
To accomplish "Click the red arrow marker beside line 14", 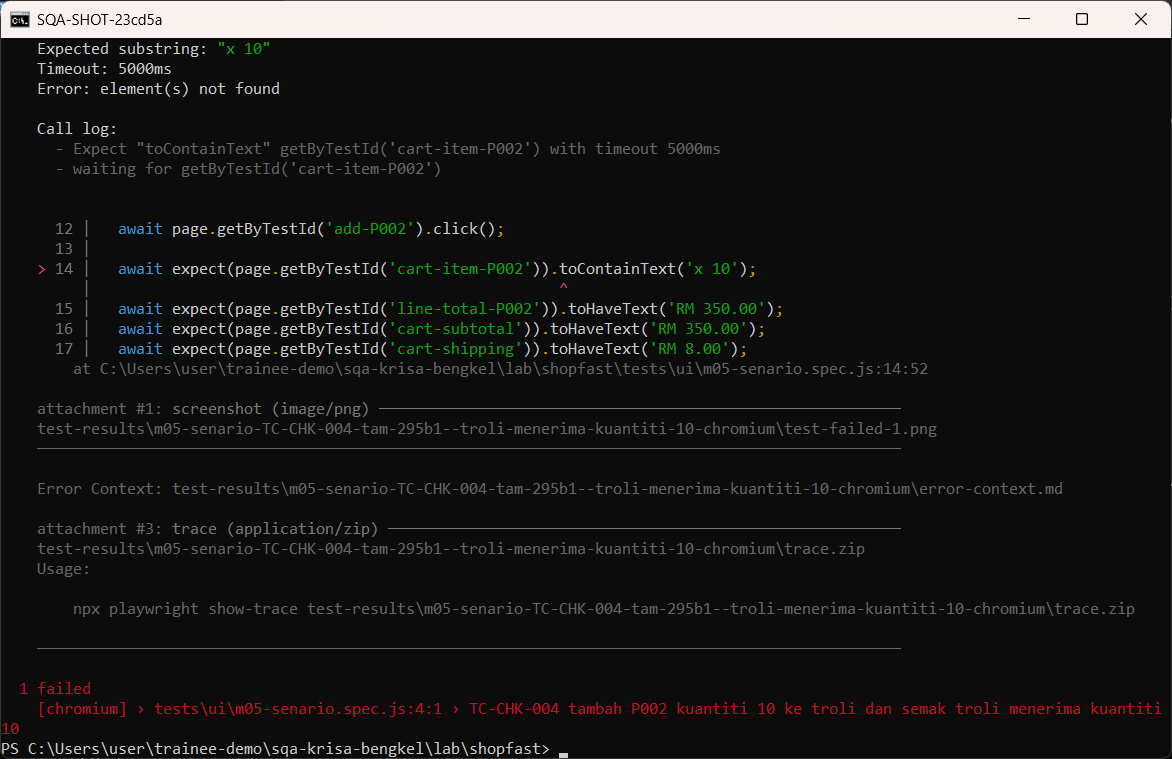I will [x=42, y=269].
